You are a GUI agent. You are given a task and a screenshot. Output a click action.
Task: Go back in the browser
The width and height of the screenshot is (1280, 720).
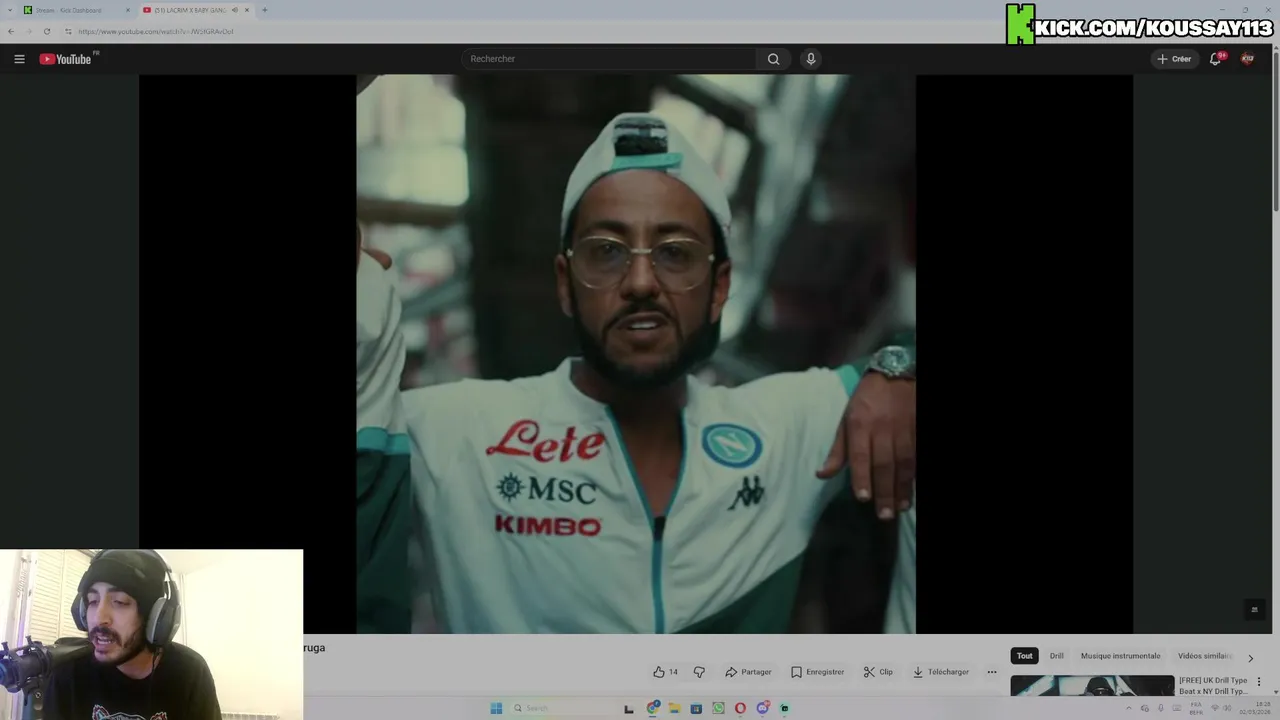[11, 31]
